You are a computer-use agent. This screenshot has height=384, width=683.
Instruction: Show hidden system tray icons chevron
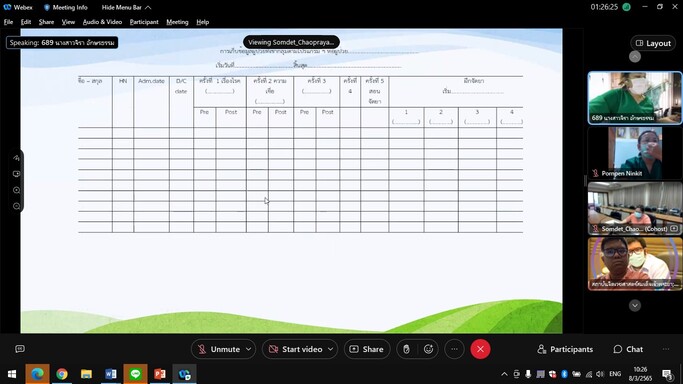(x=504, y=374)
